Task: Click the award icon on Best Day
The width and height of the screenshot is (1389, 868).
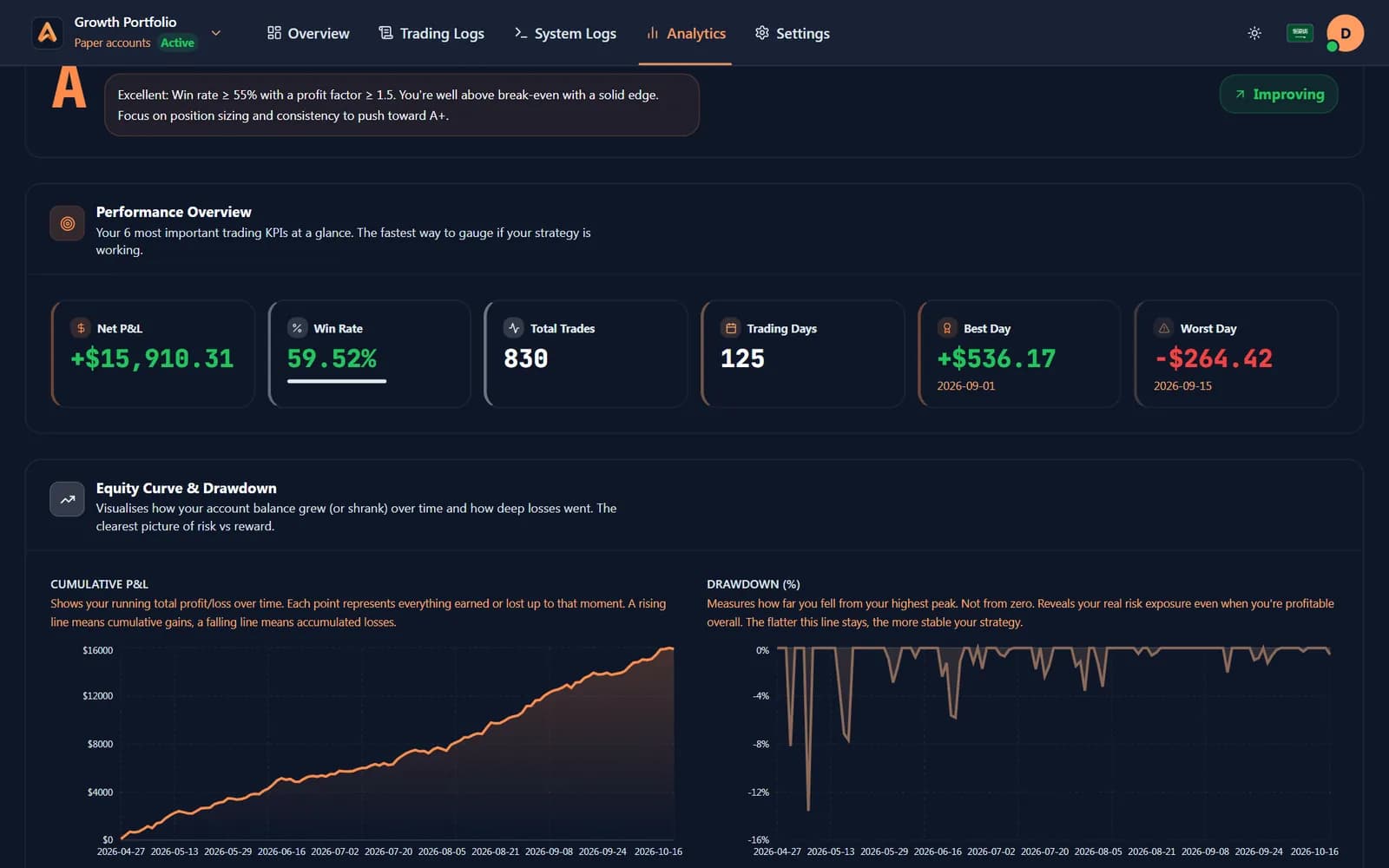Action: click(947, 328)
